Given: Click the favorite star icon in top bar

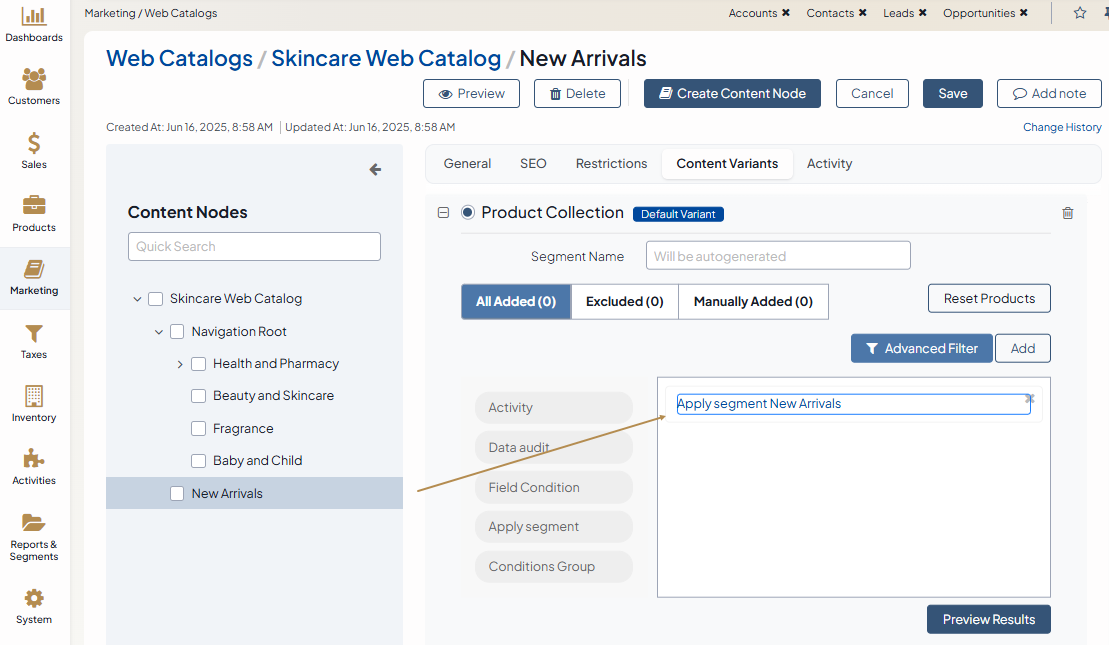Looking at the screenshot, I should [1080, 13].
